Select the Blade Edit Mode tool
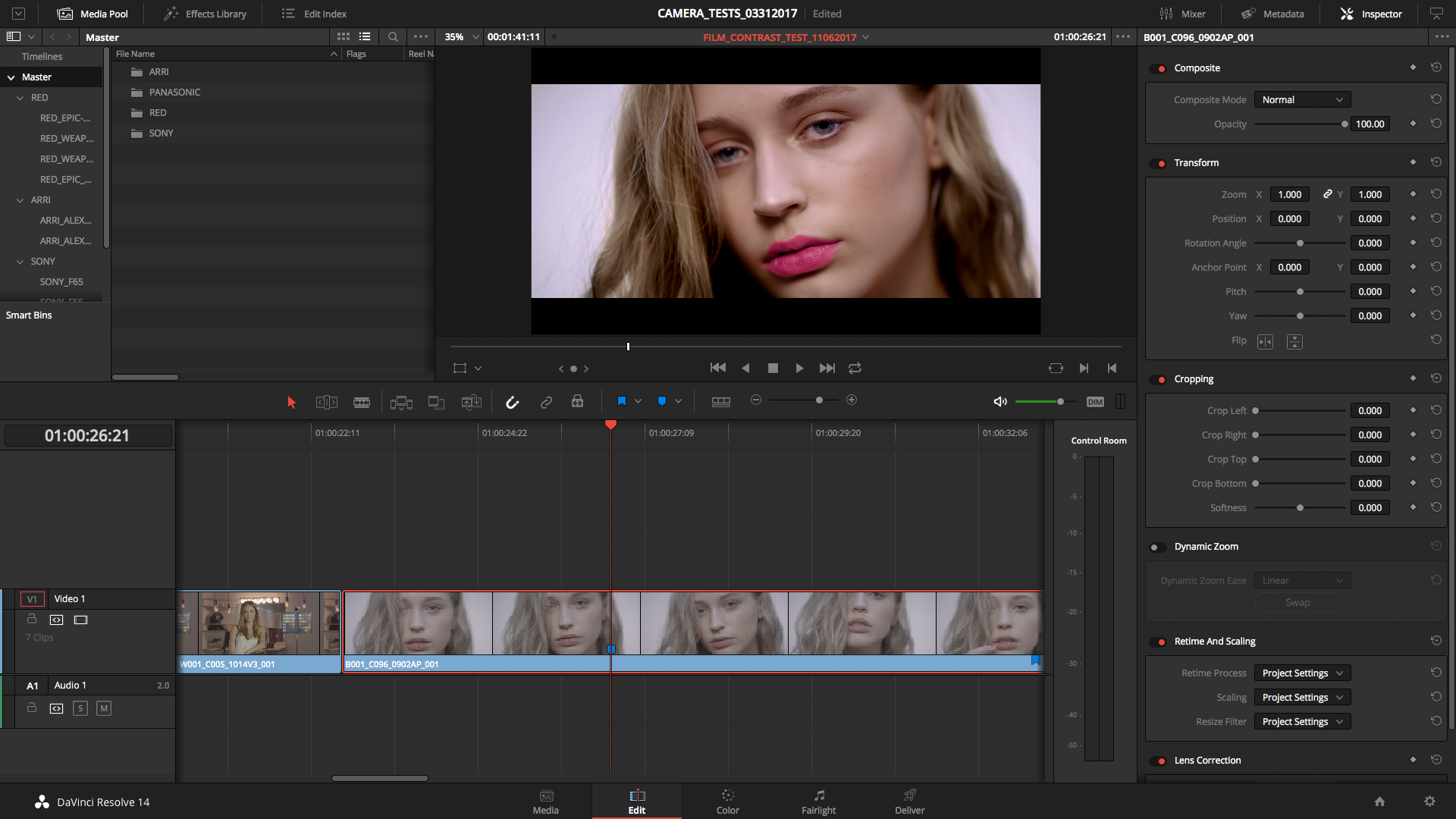Screen dimensions: 1456x819 (362, 402)
